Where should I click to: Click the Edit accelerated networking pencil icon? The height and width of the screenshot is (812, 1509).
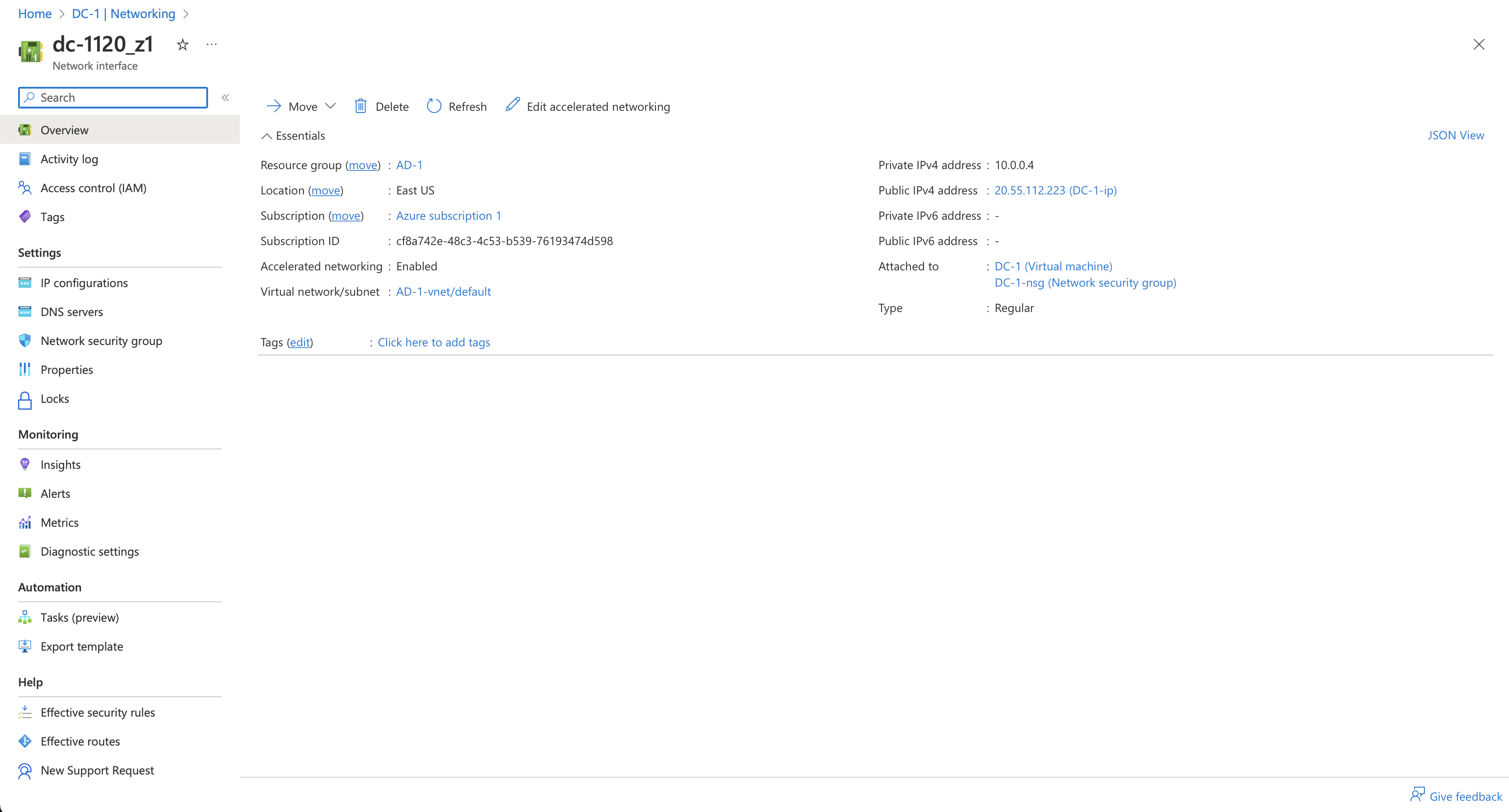pyautogui.click(x=512, y=104)
